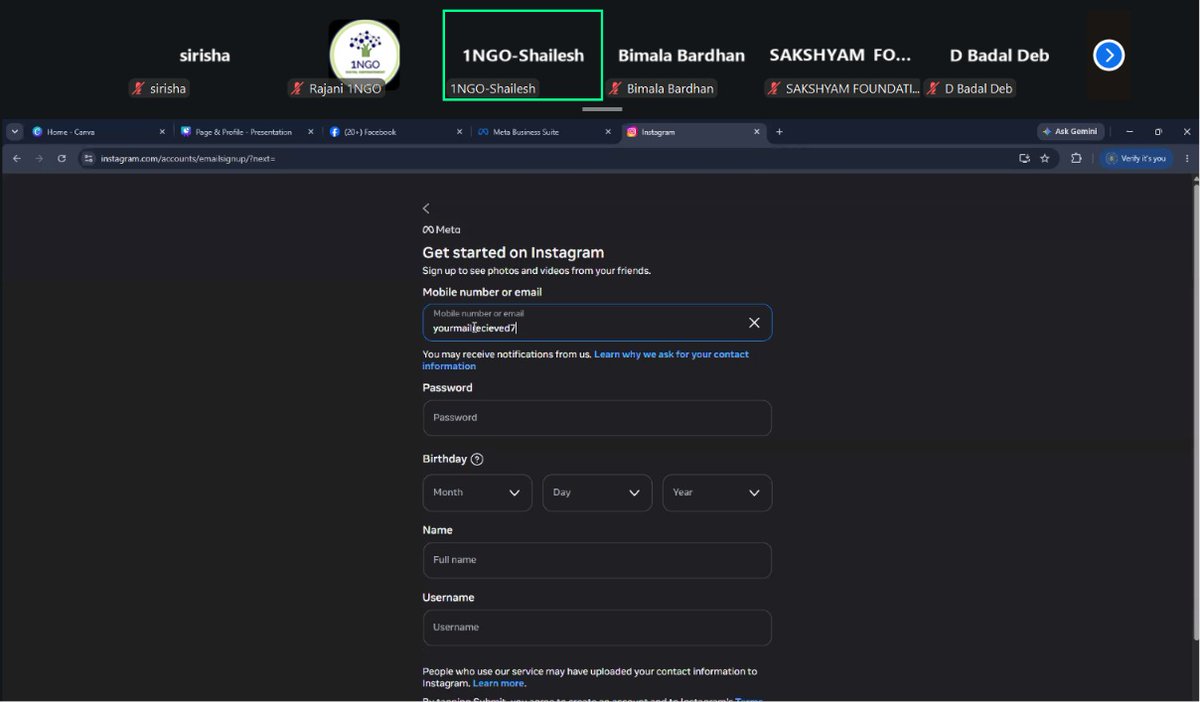The width and height of the screenshot is (1200, 702).
Task: Click muted mic icon beside D Badal Deb
Action: pos(934,88)
